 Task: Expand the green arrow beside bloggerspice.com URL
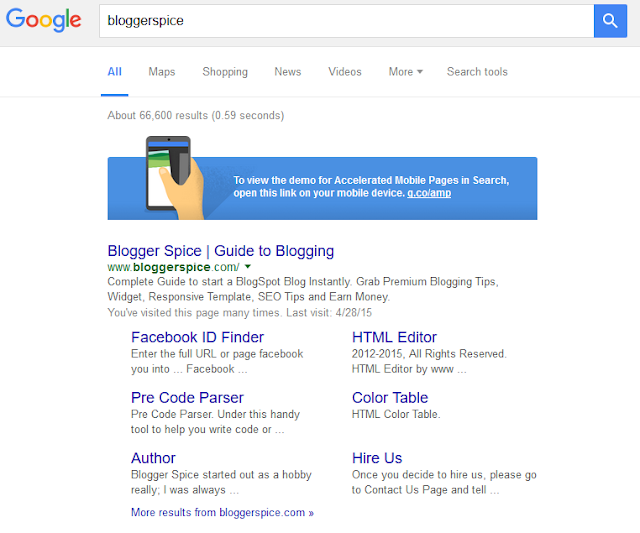pos(247,267)
